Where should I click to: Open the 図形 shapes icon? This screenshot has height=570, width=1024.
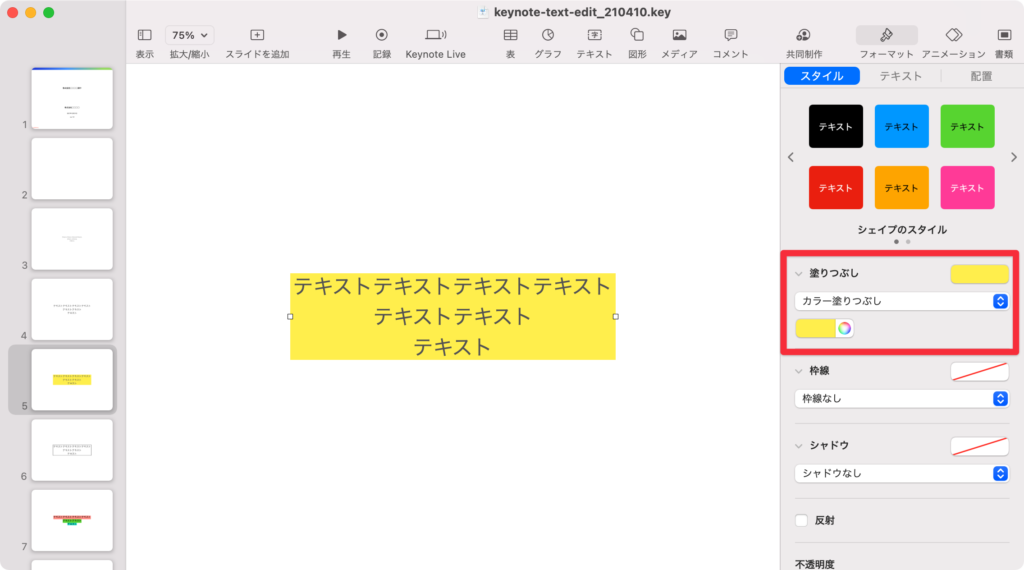click(x=637, y=35)
